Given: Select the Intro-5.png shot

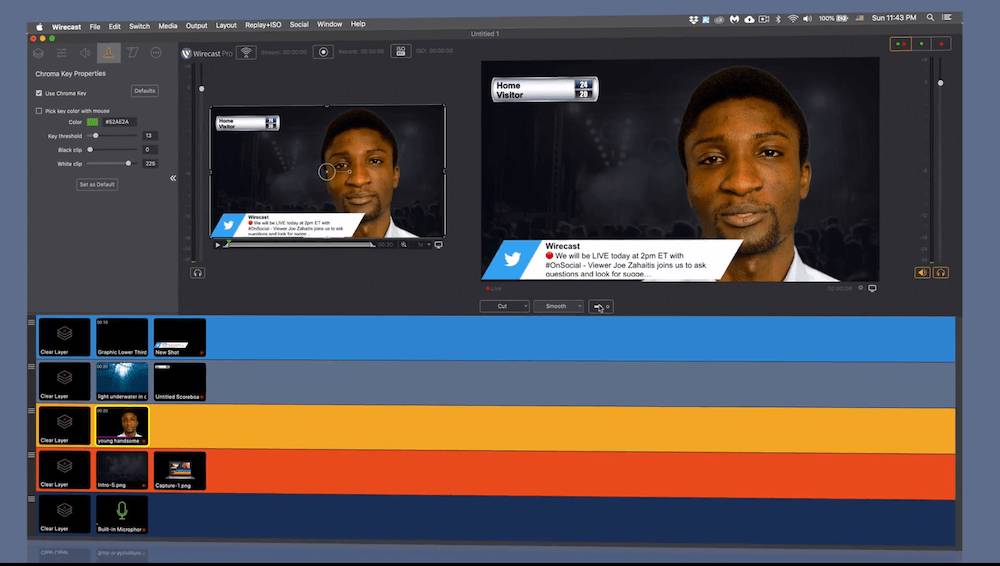Looking at the screenshot, I should (x=122, y=470).
